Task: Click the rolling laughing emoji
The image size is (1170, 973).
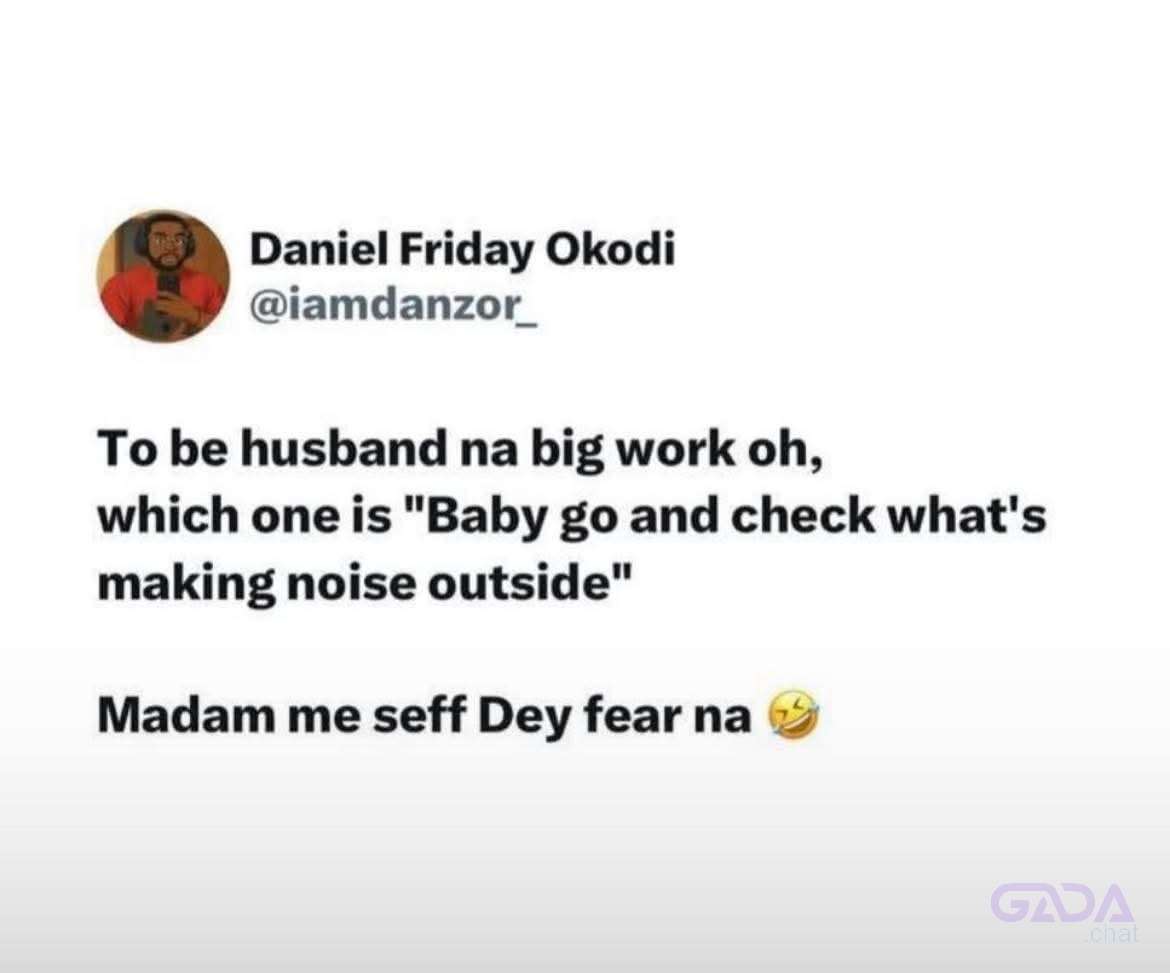Action: [795, 714]
